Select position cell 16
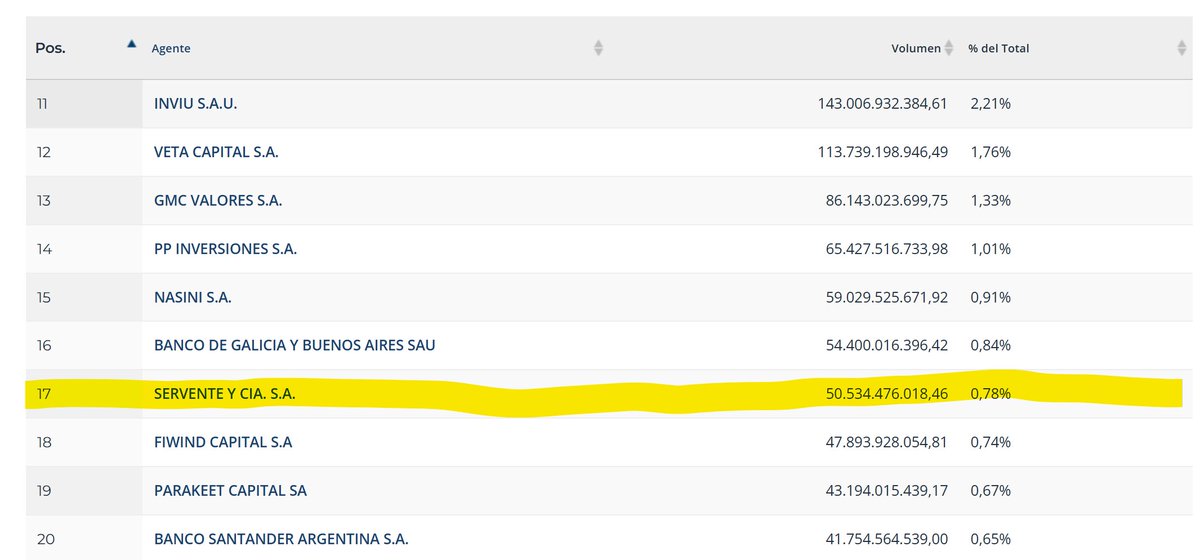Image resolution: width=1200 pixels, height=560 pixels. click(x=84, y=345)
